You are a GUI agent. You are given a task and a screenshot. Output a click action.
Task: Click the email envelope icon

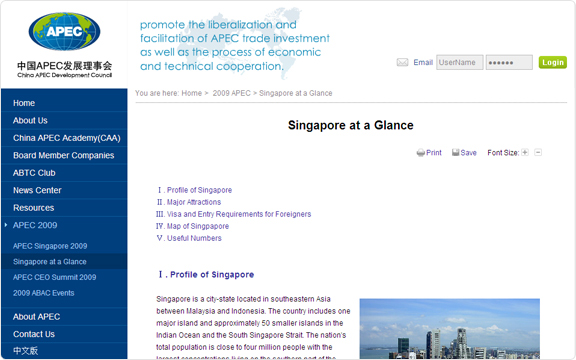point(402,62)
